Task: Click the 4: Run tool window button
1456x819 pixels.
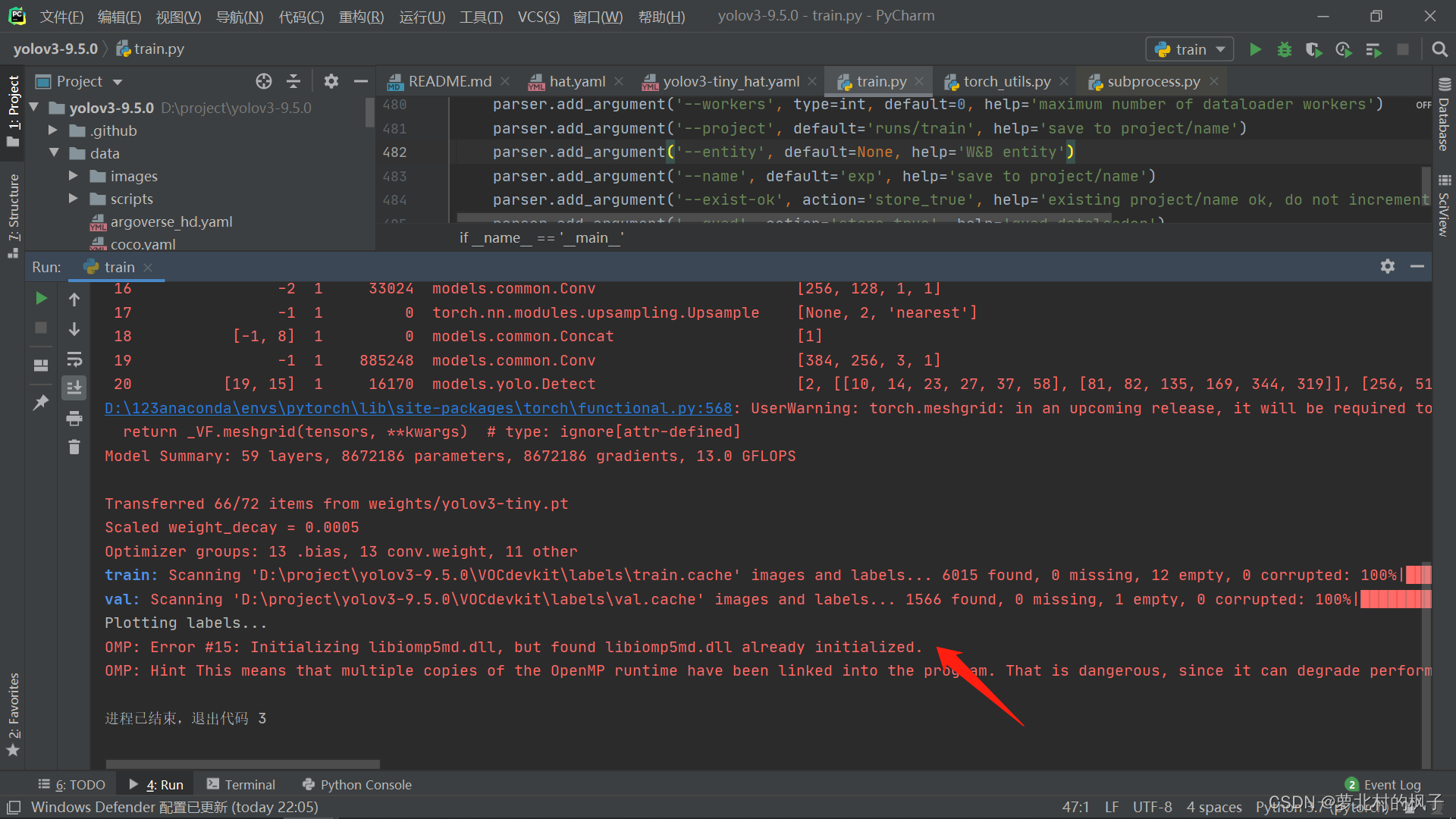Action: pyautogui.click(x=156, y=784)
